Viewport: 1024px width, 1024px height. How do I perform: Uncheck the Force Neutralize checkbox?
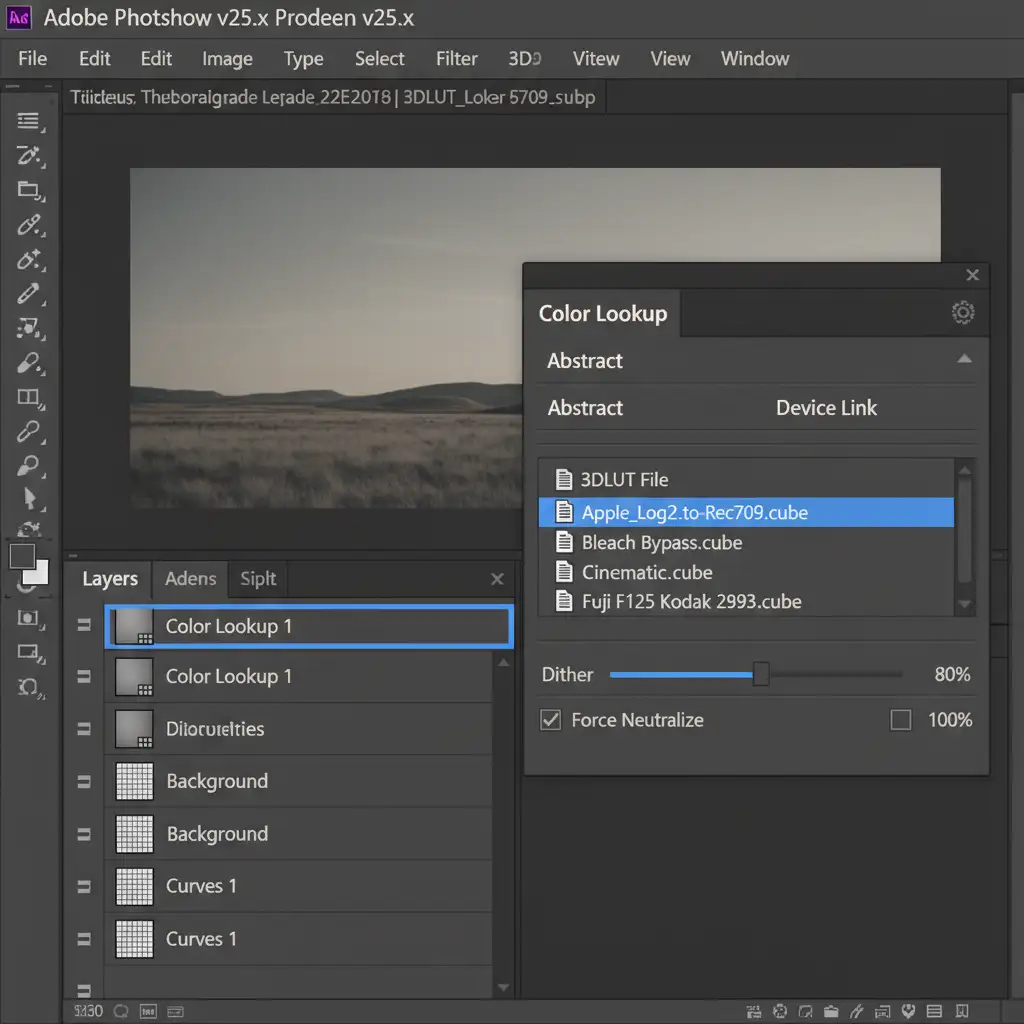point(550,720)
